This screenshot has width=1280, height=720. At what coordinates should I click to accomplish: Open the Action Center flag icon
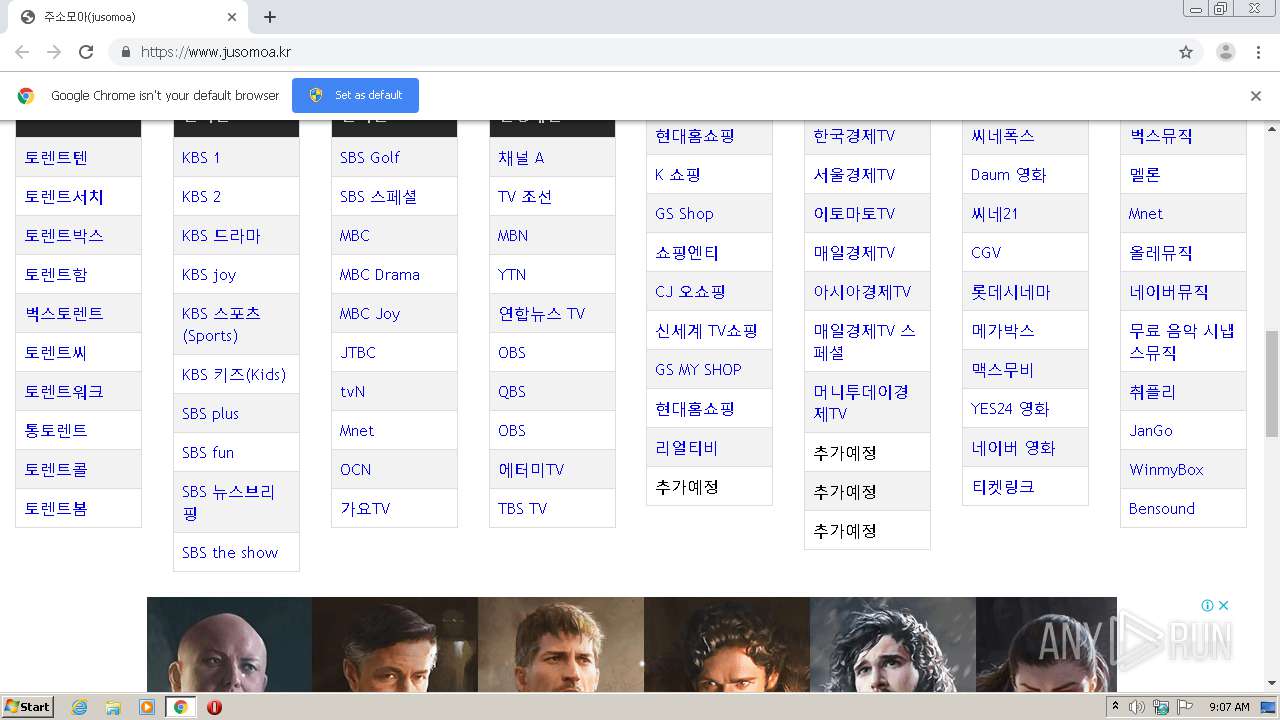pos(1185,707)
